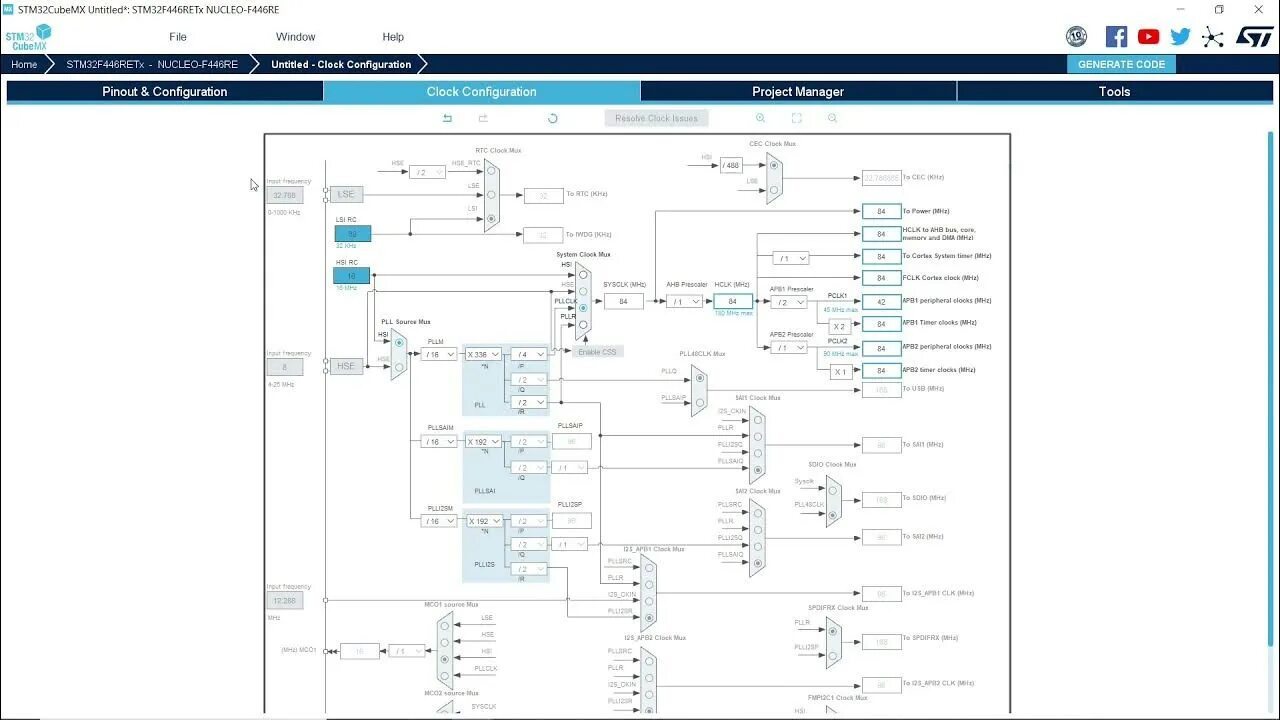This screenshot has height=720, width=1280.
Task: Select PLL48CLK in the SDIO Clock Mux
Action: coord(832,514)
